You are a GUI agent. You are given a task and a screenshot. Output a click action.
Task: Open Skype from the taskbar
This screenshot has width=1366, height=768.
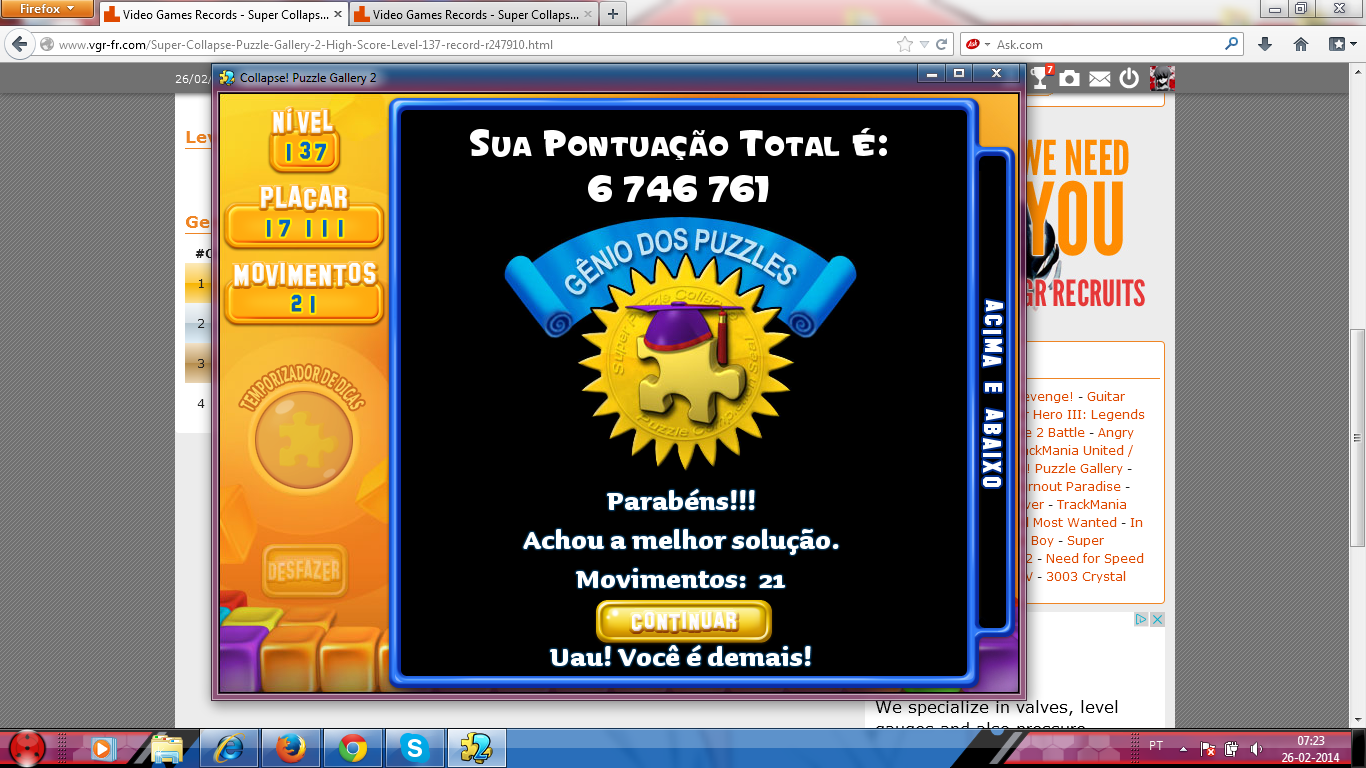coord(414,748)
